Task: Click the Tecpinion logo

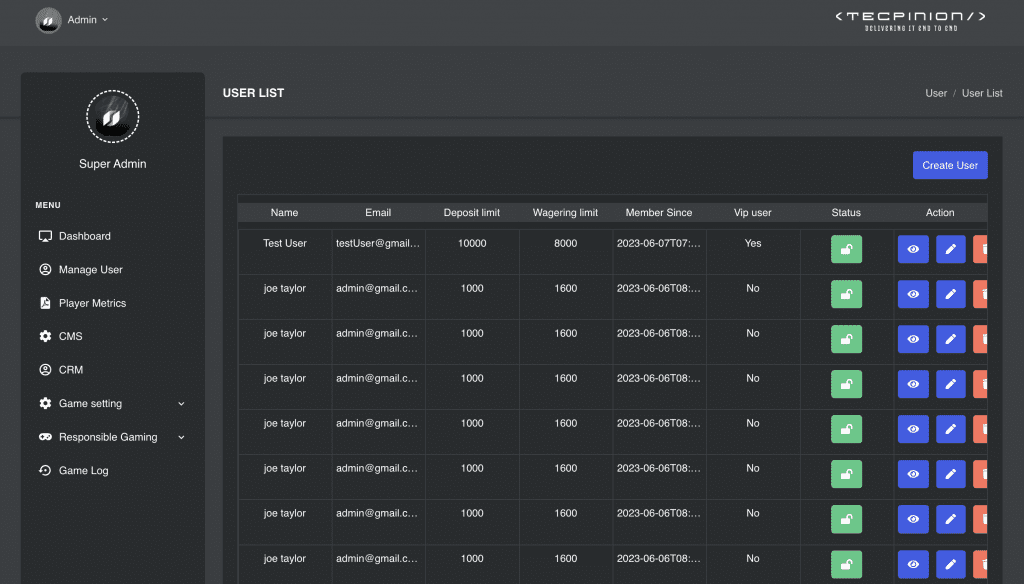Action: click(910, 20)
